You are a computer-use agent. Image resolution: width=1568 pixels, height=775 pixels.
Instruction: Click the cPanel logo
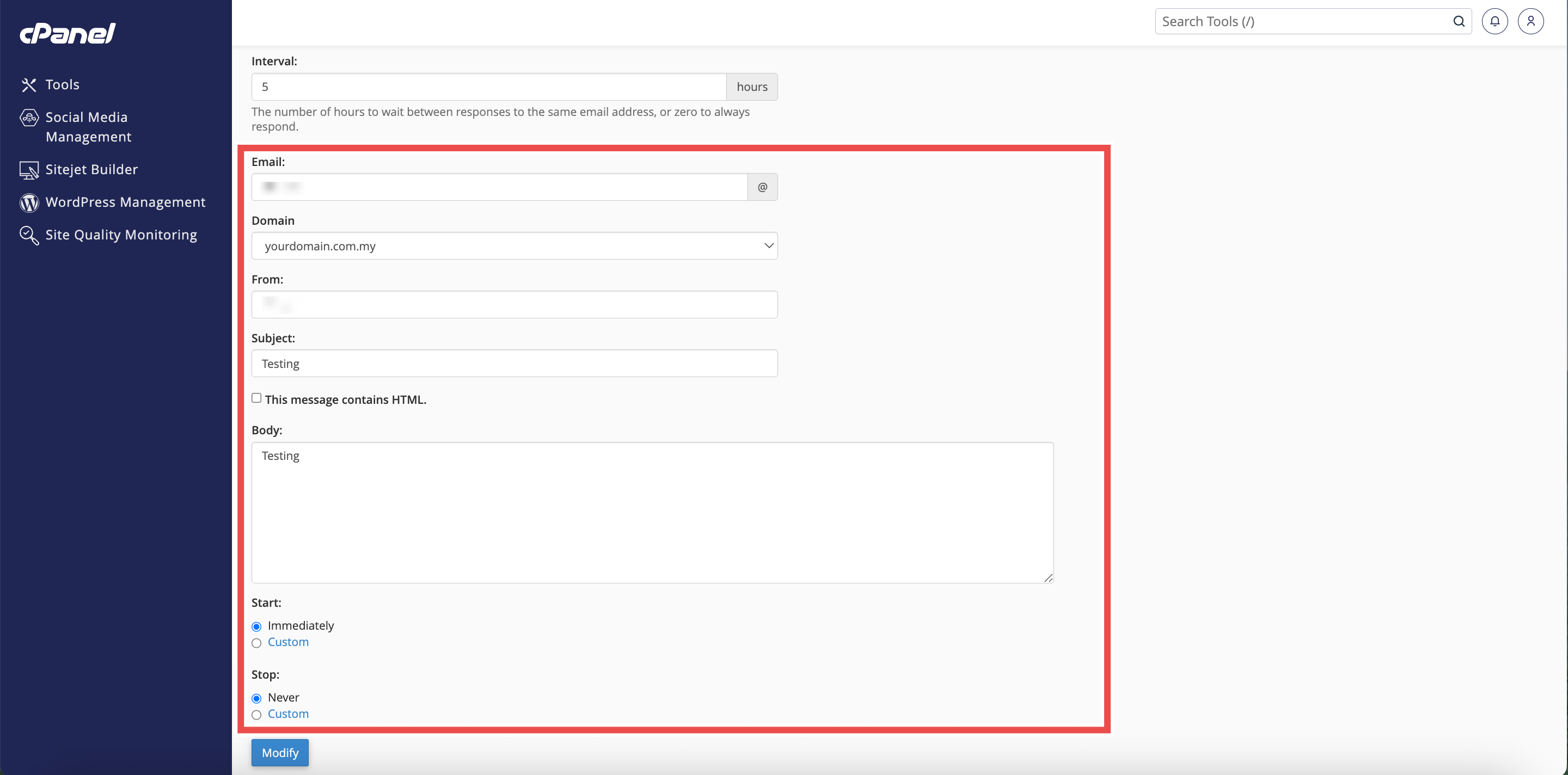(x=68, y=33)
